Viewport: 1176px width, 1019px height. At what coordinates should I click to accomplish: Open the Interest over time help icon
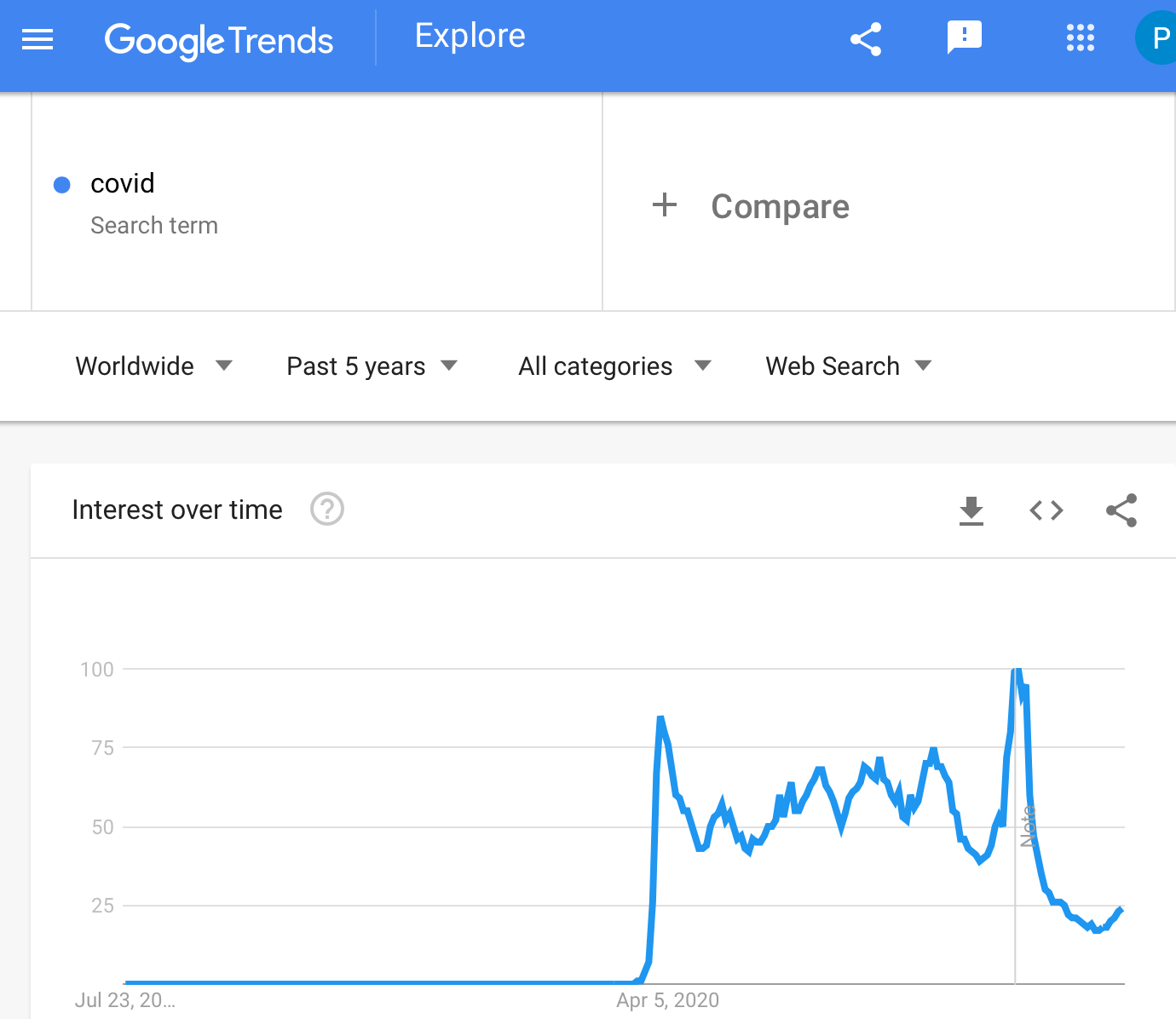click(x=327, y=509)
